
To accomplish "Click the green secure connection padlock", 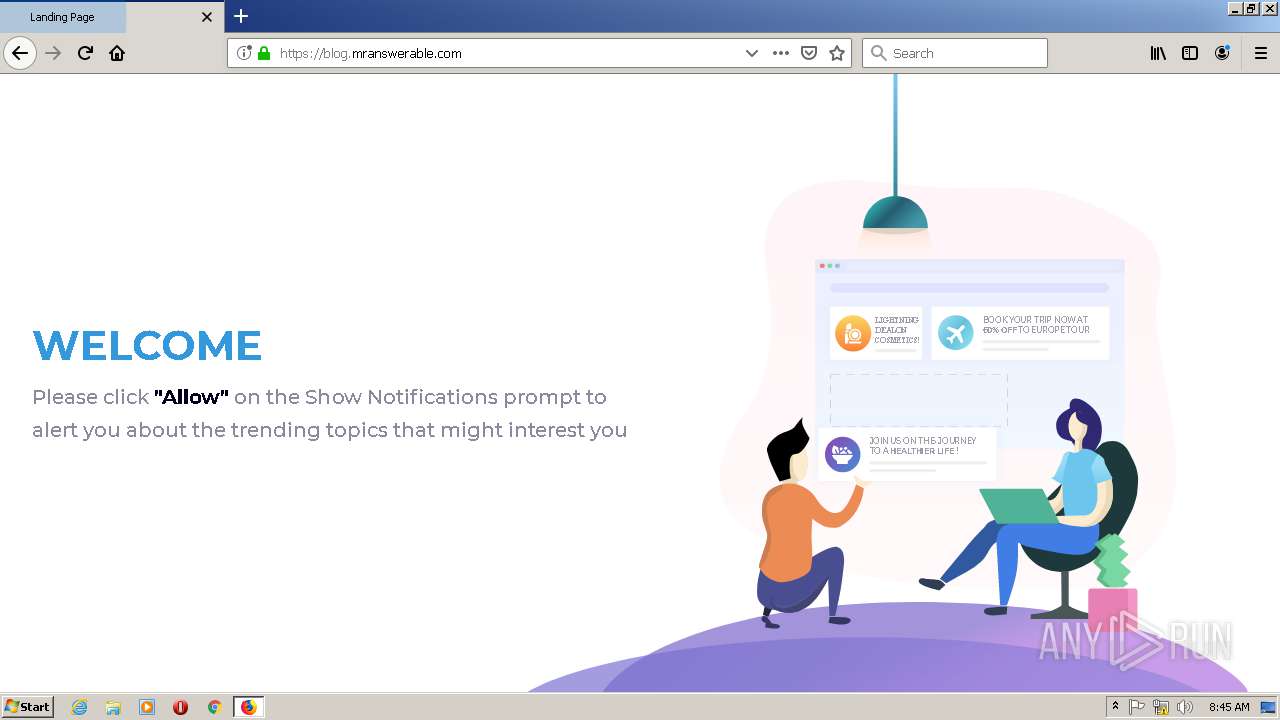I will pos(264,53).
